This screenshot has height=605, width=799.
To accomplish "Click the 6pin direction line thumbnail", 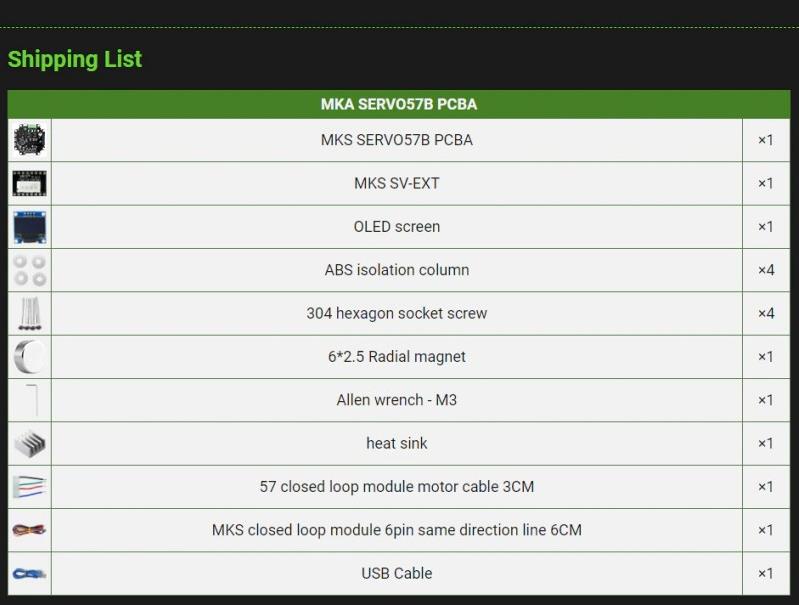I will coord(30,530).
